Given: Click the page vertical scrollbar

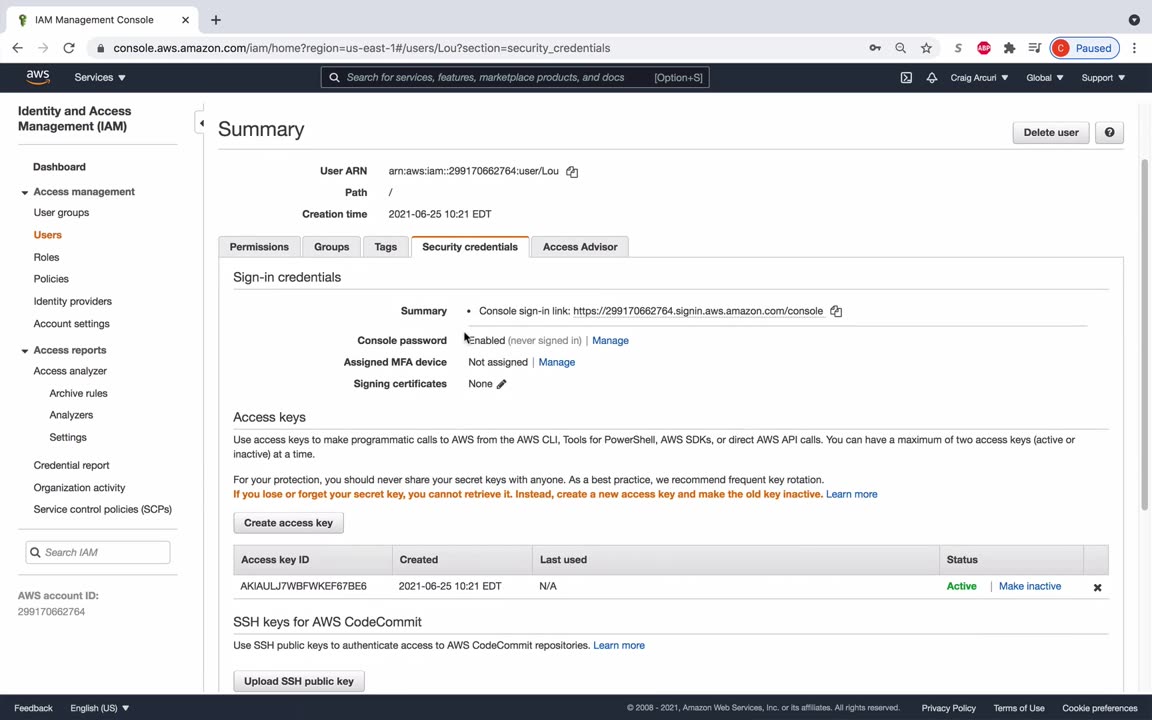Looking at the screenshot, I should 1144,334.
